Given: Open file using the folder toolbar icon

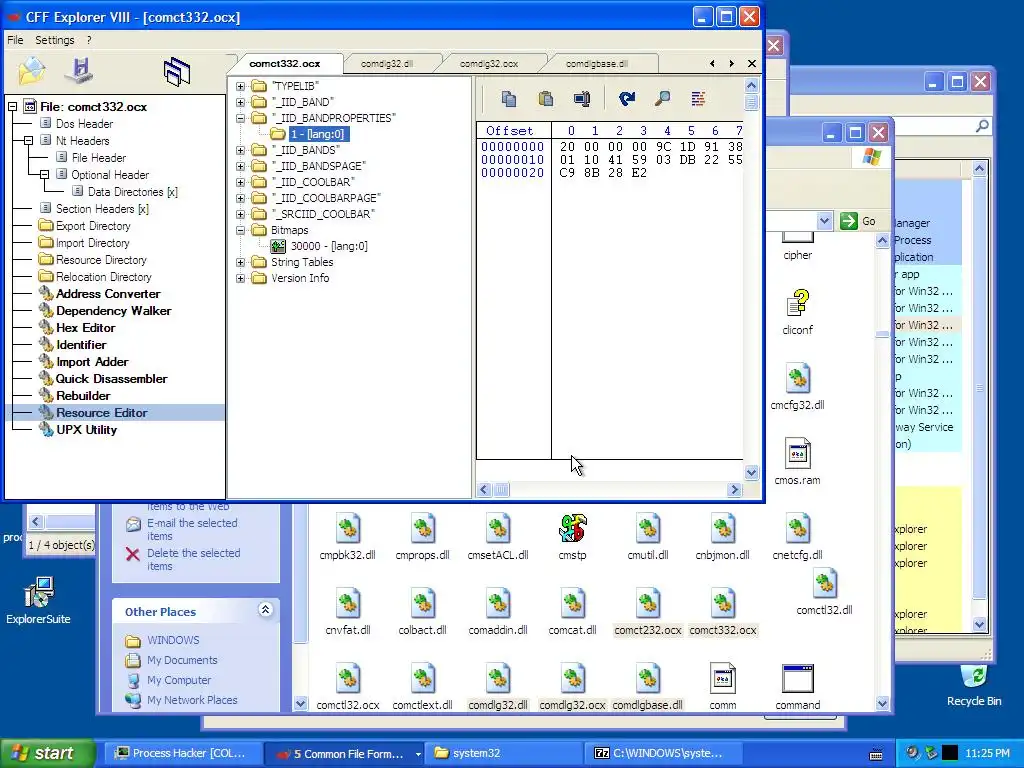Looking at the screenshot, I should (31, 71).
